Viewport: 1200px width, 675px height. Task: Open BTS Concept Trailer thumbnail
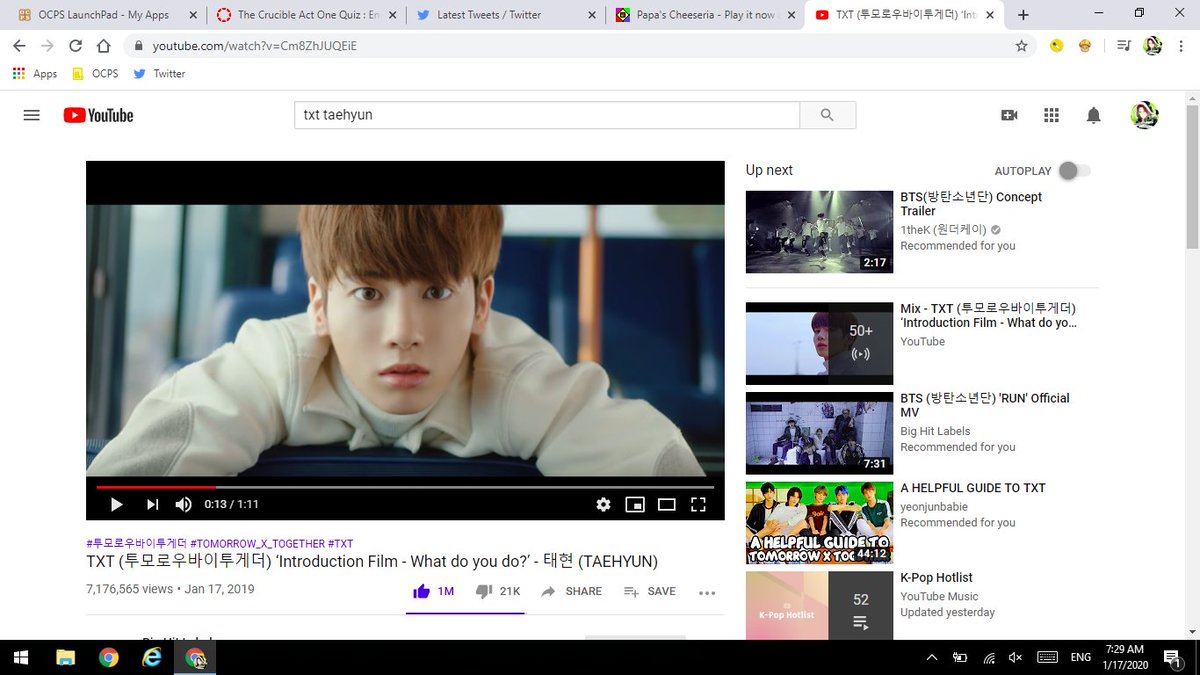tap(819, 232)
